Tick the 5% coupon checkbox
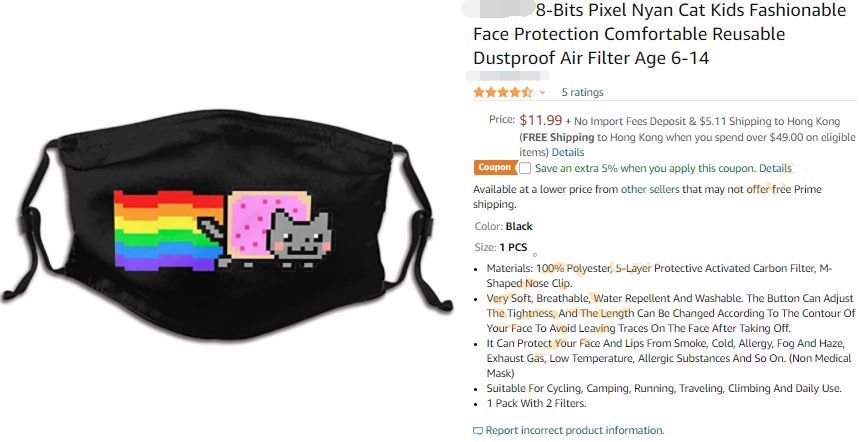Image resolution: width=863 pixels, height=442 pixels. point(525,168)
